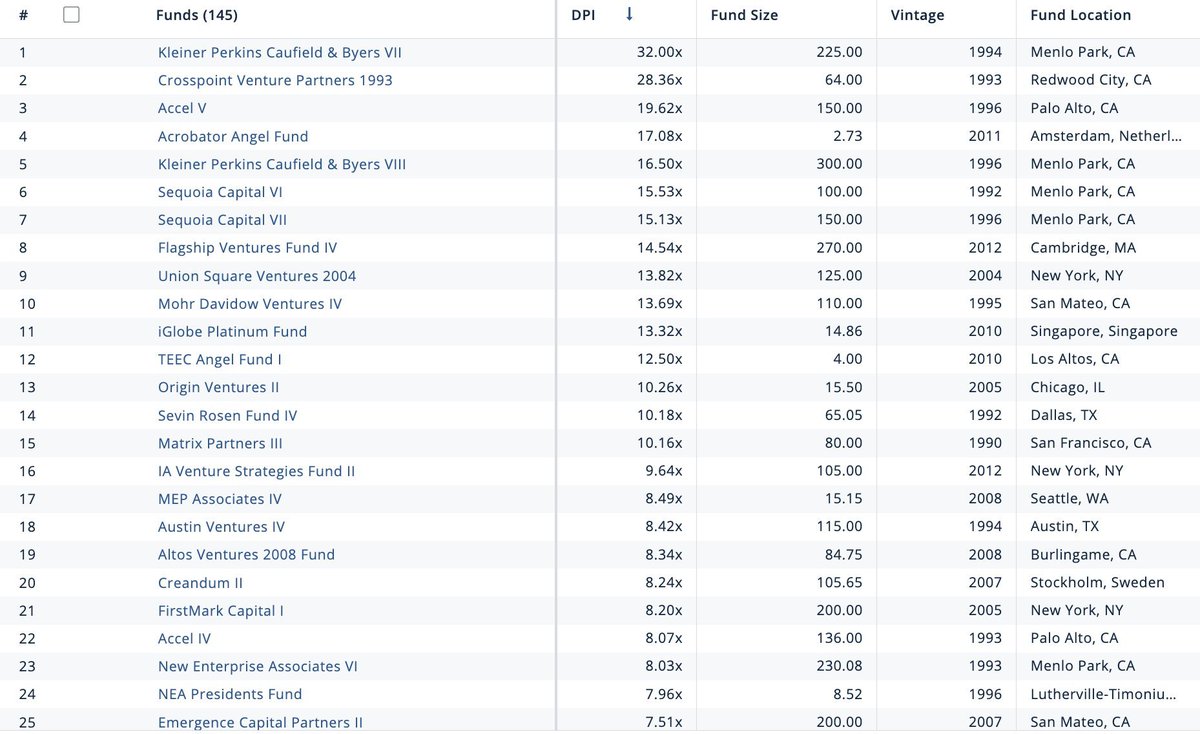Click the Burlingame, CA location cell

[1083, 555]
